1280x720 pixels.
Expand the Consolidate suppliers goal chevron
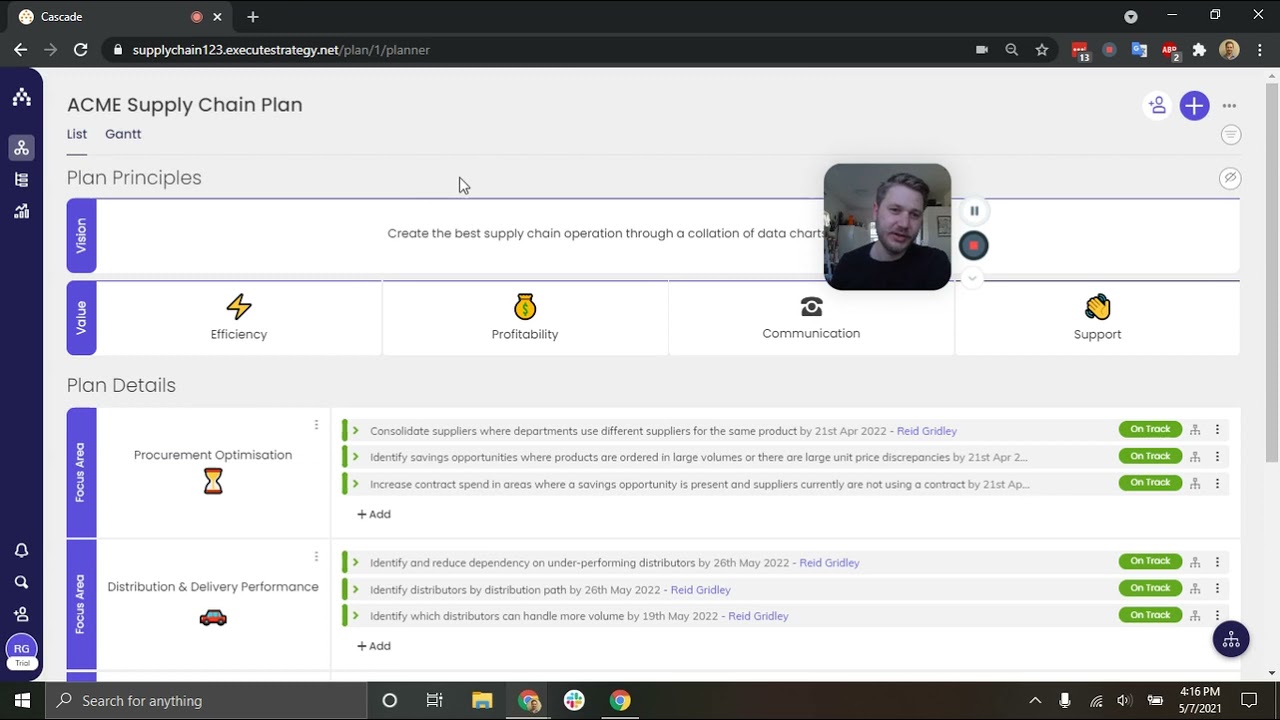355,431
